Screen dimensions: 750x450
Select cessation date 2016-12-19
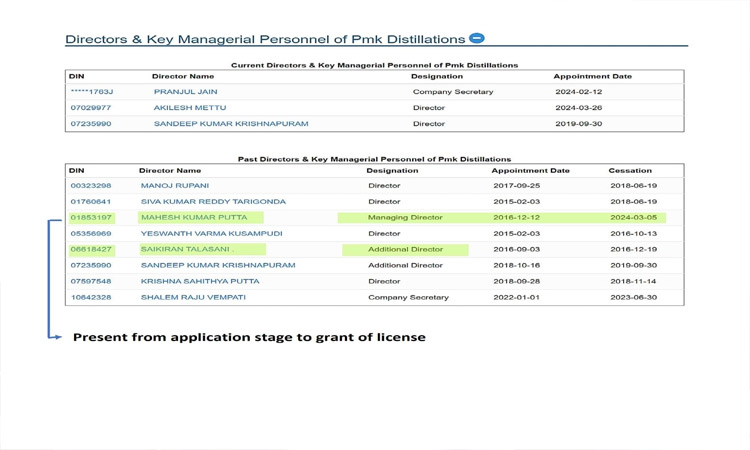click(634, 249)
